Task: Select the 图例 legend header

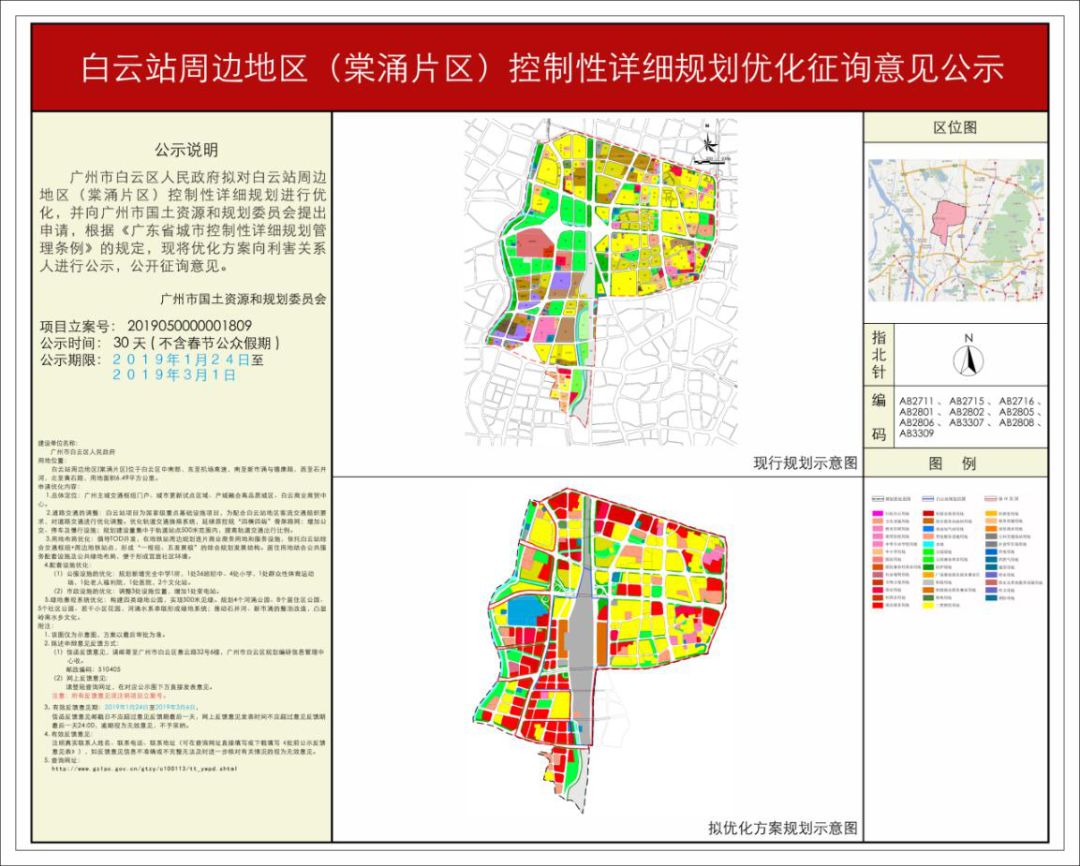Action: (x=955, y=463)
